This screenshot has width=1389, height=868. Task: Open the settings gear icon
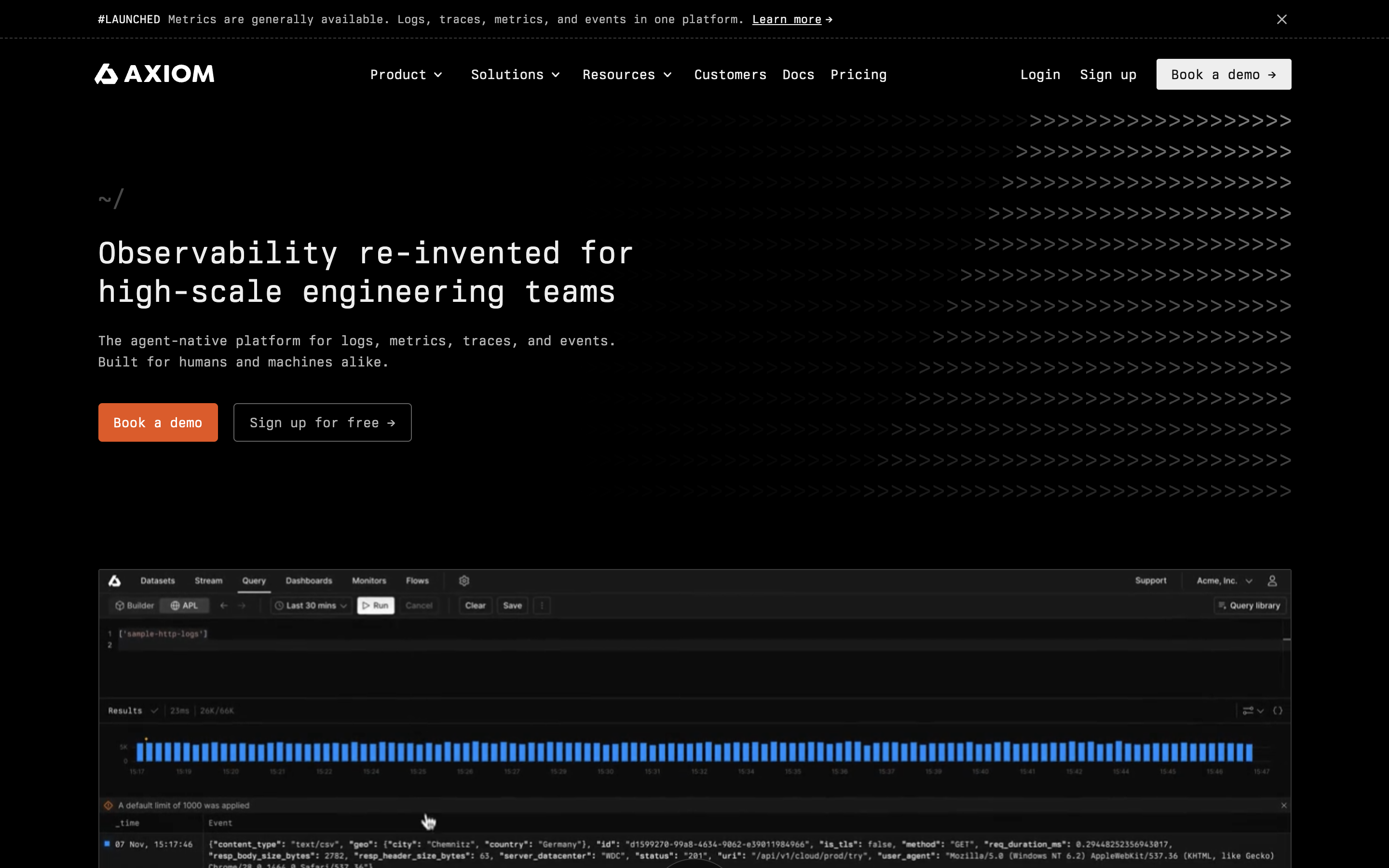(x=464, y=581)
